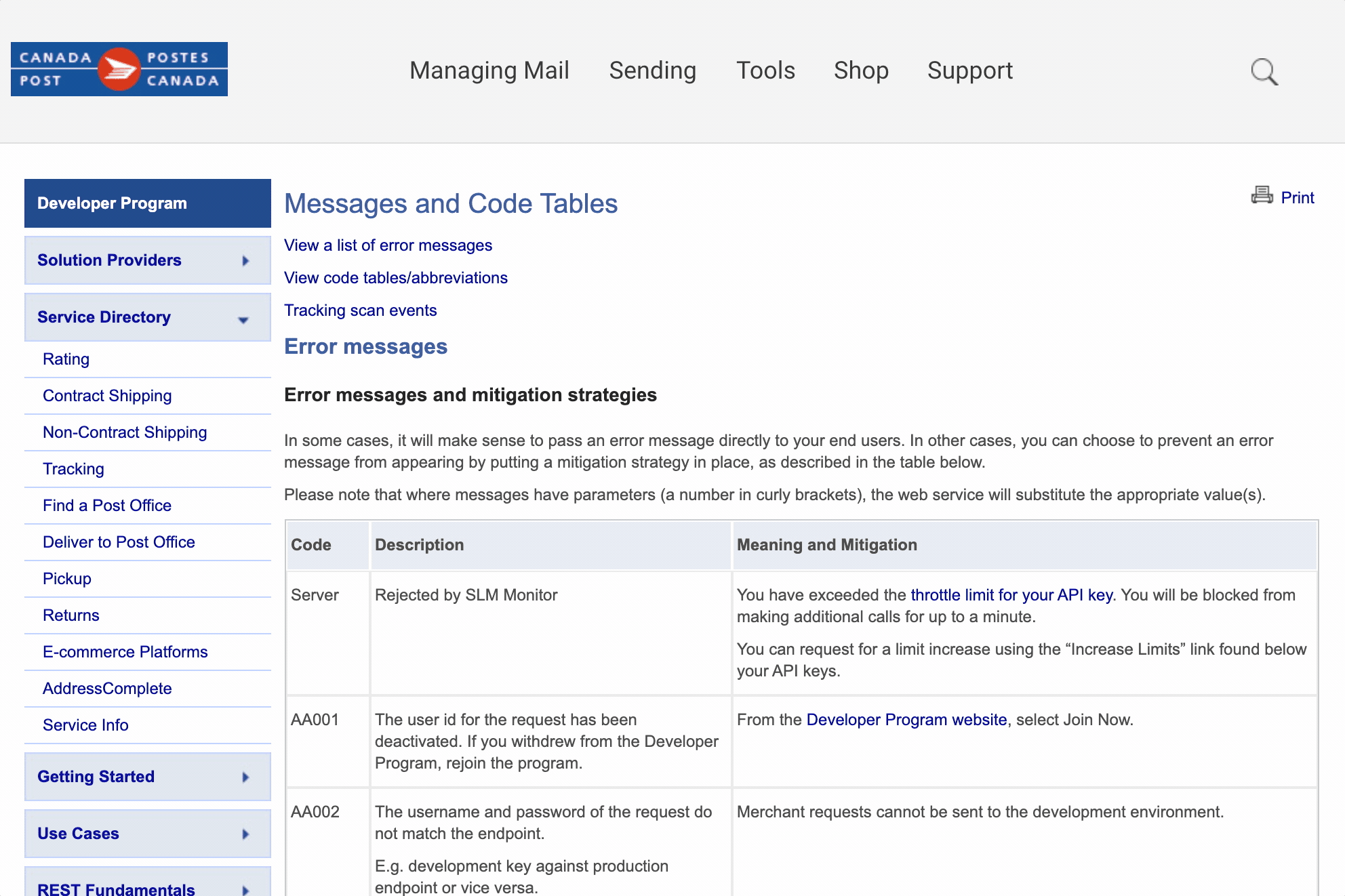Follow Tracking scan events link
1345x896 pixels.
[360, 310]
